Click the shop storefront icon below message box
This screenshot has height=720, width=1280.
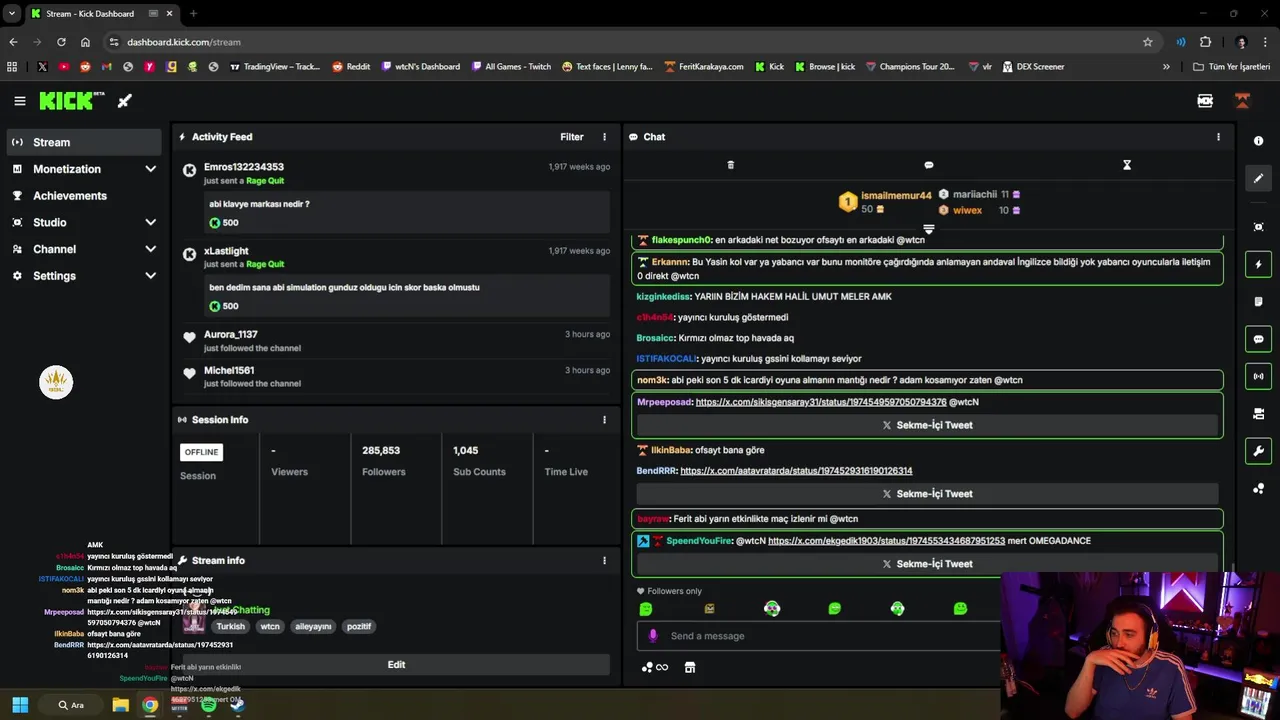(690, 668)
